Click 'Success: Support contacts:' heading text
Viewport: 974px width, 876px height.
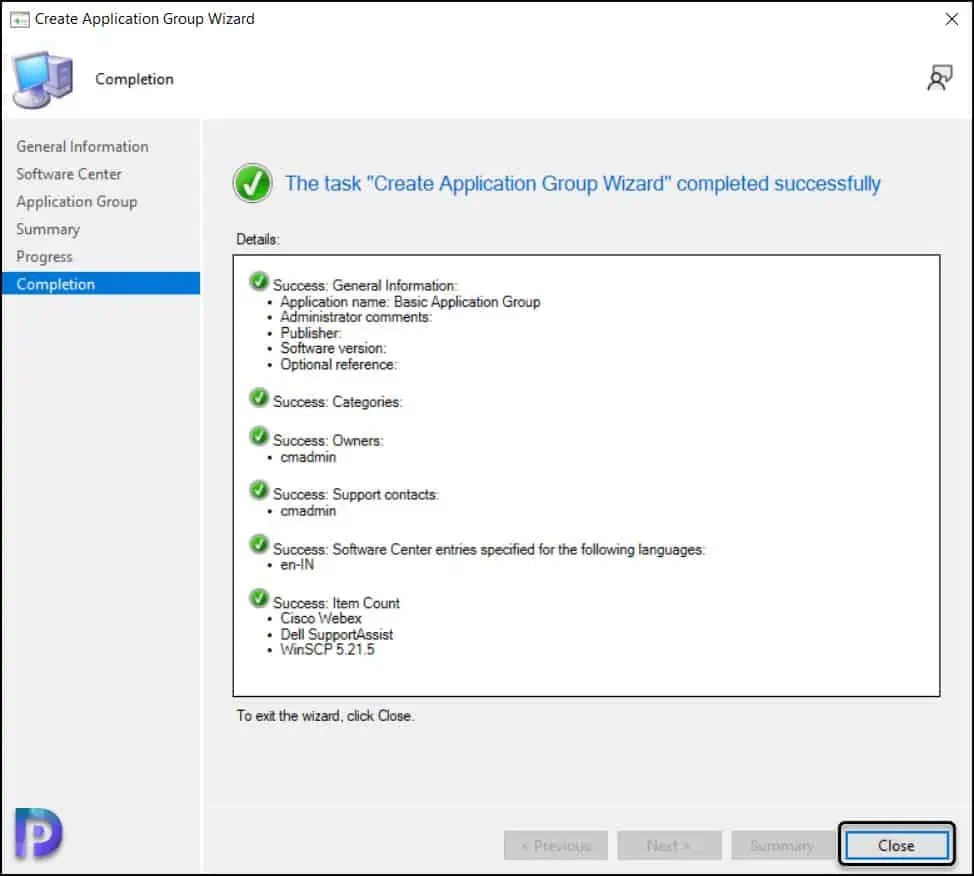pos(356,495)
